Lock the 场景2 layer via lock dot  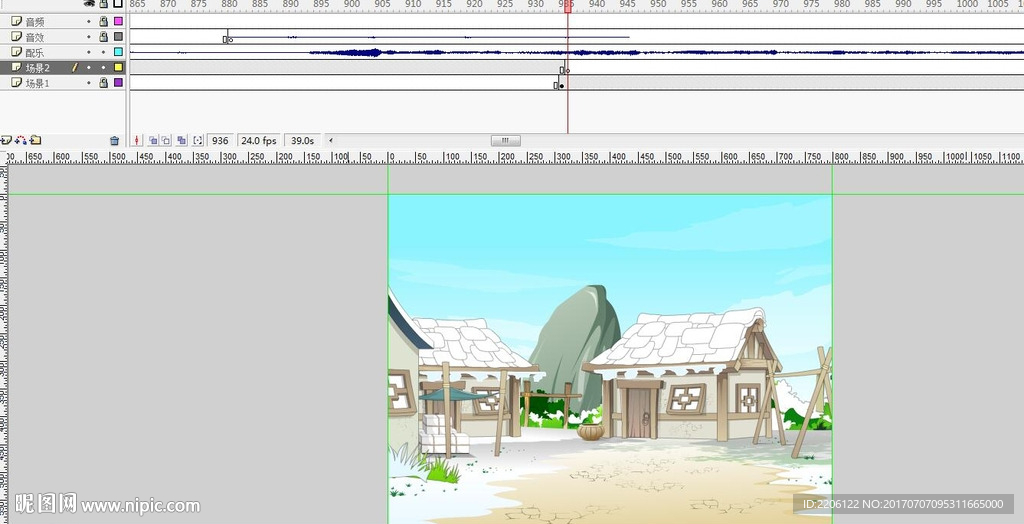[x=103, y=67]
